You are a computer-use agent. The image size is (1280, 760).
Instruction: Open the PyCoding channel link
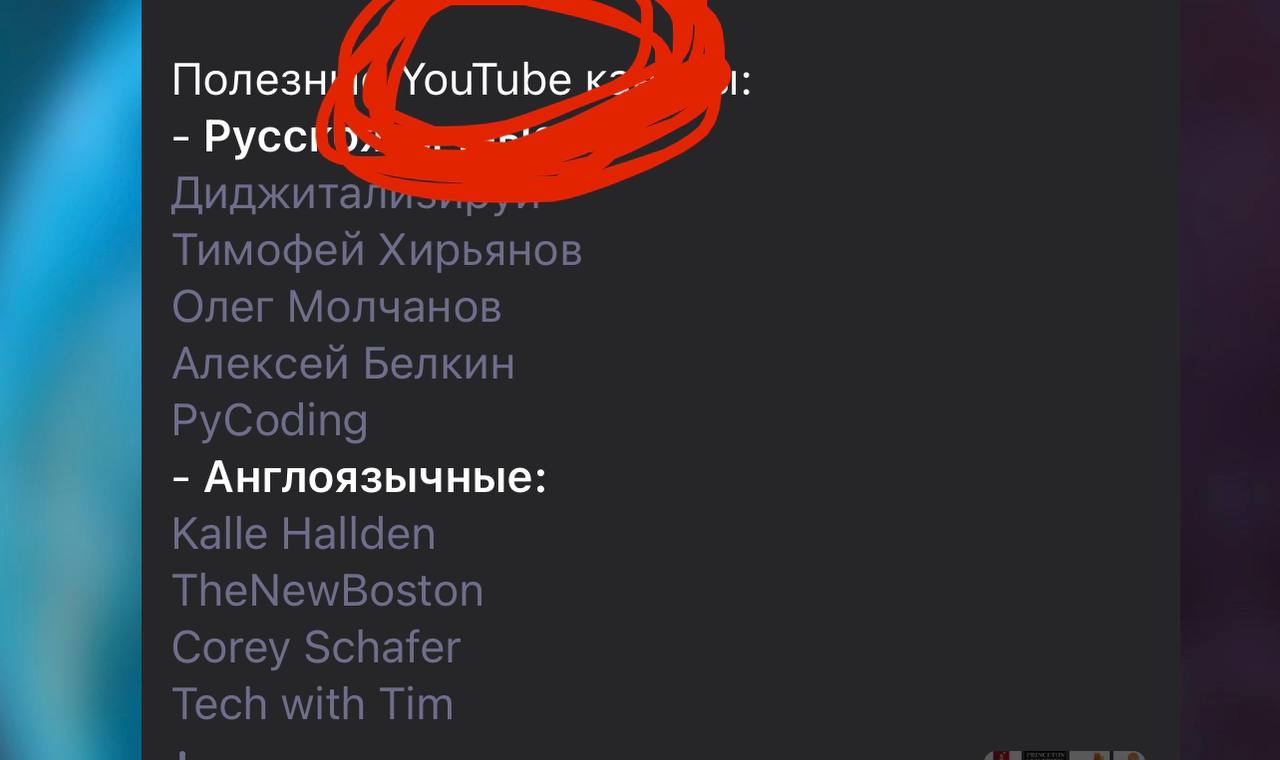270,421
